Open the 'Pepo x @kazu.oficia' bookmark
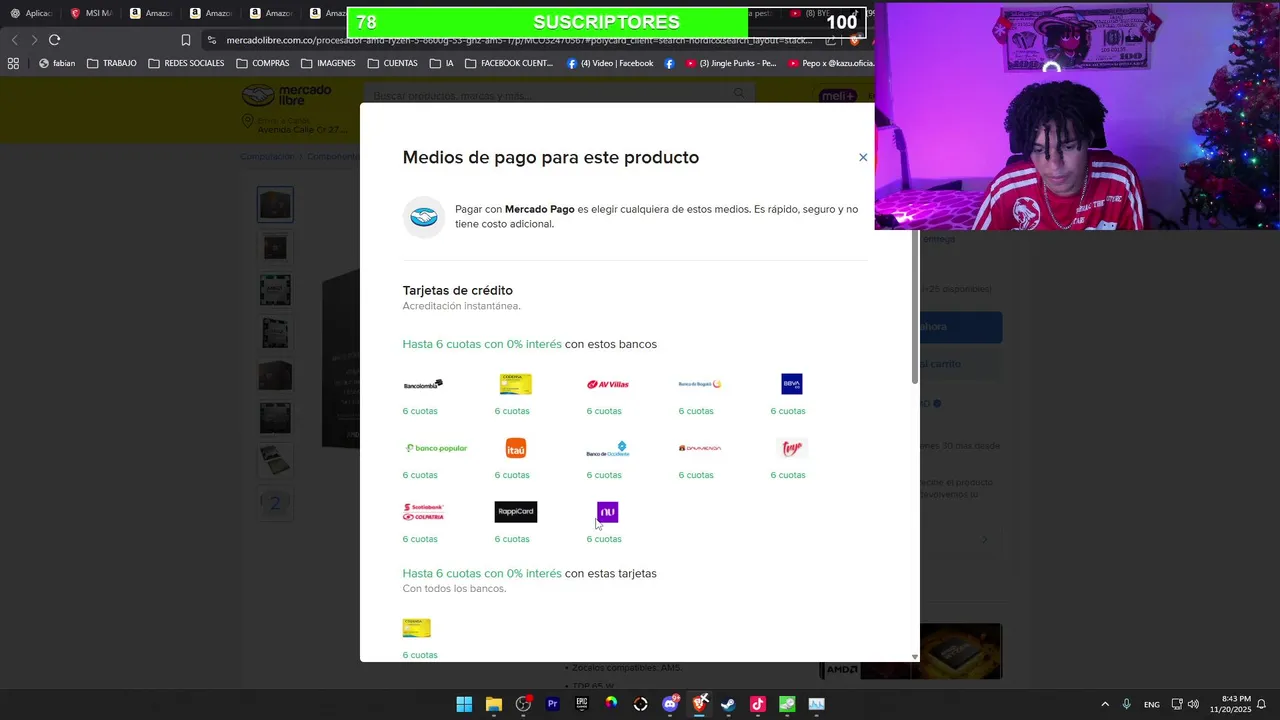This screenshot has width=1280, height=720. point(832,63)
